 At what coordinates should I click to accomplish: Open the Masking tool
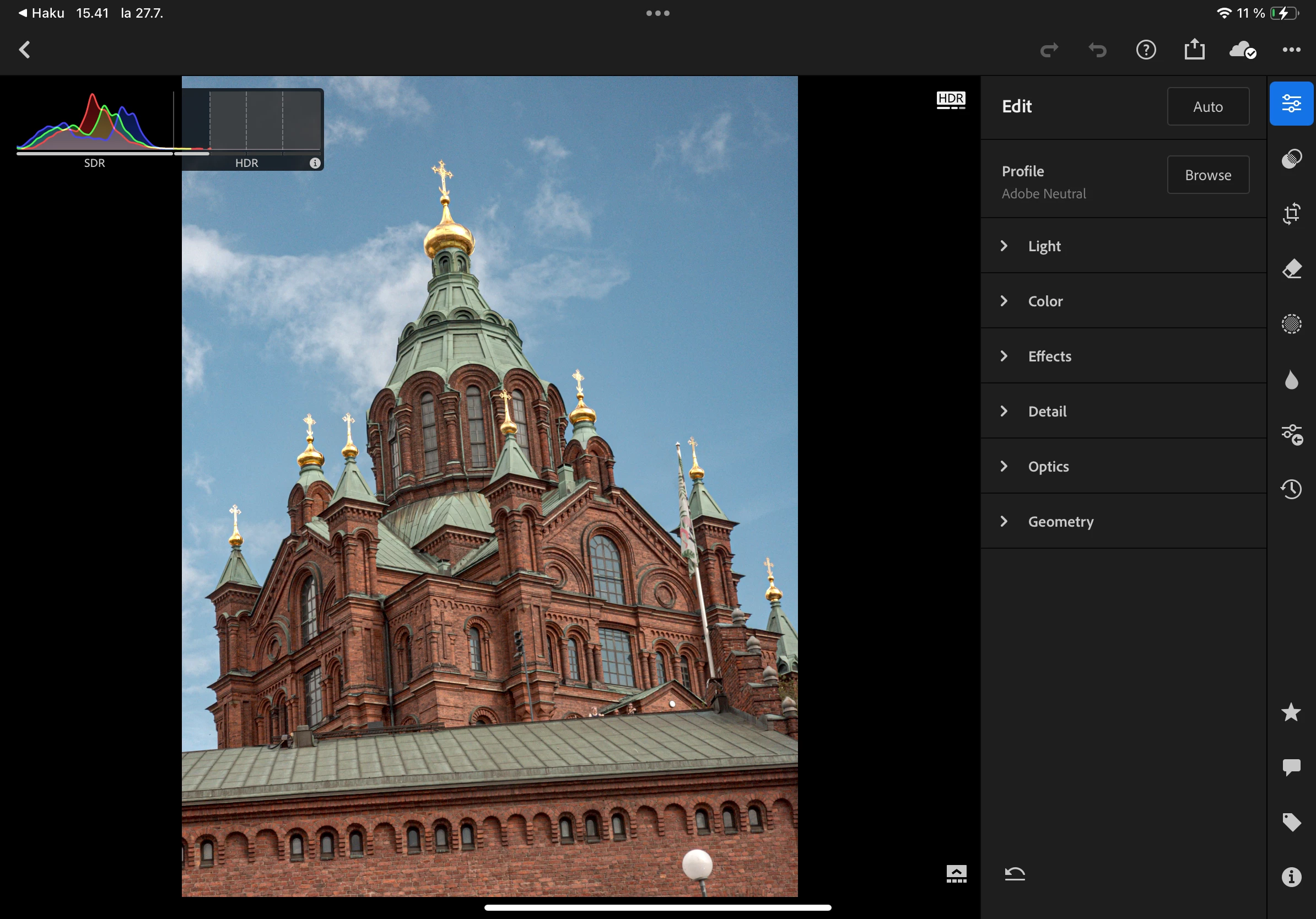click(1291, 324)
